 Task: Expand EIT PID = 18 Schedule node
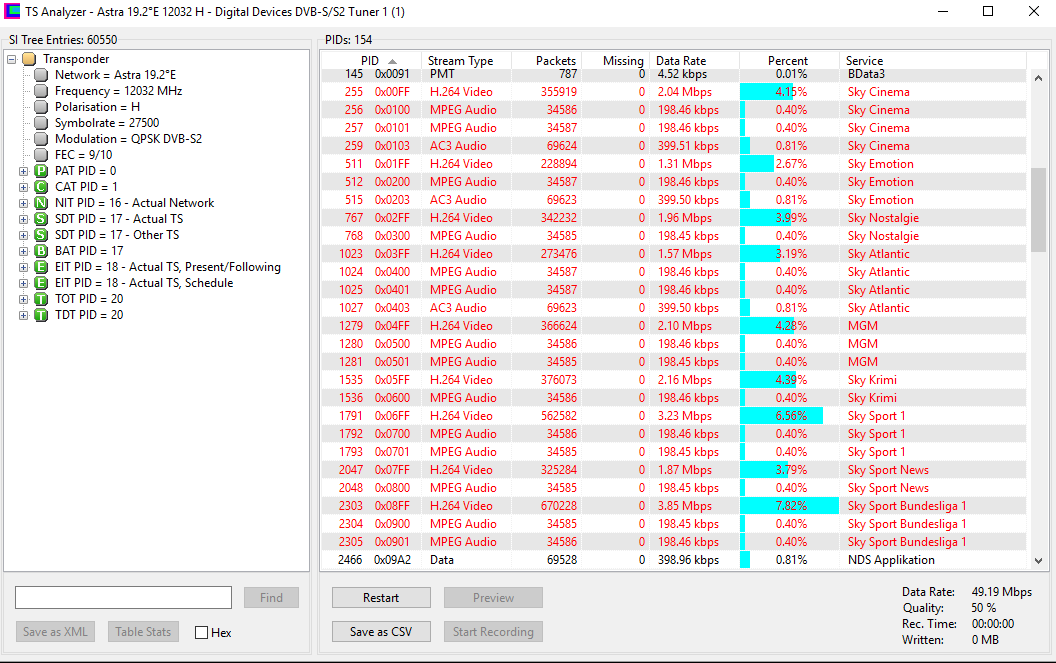pyautogui.click(x=24, y=283)
